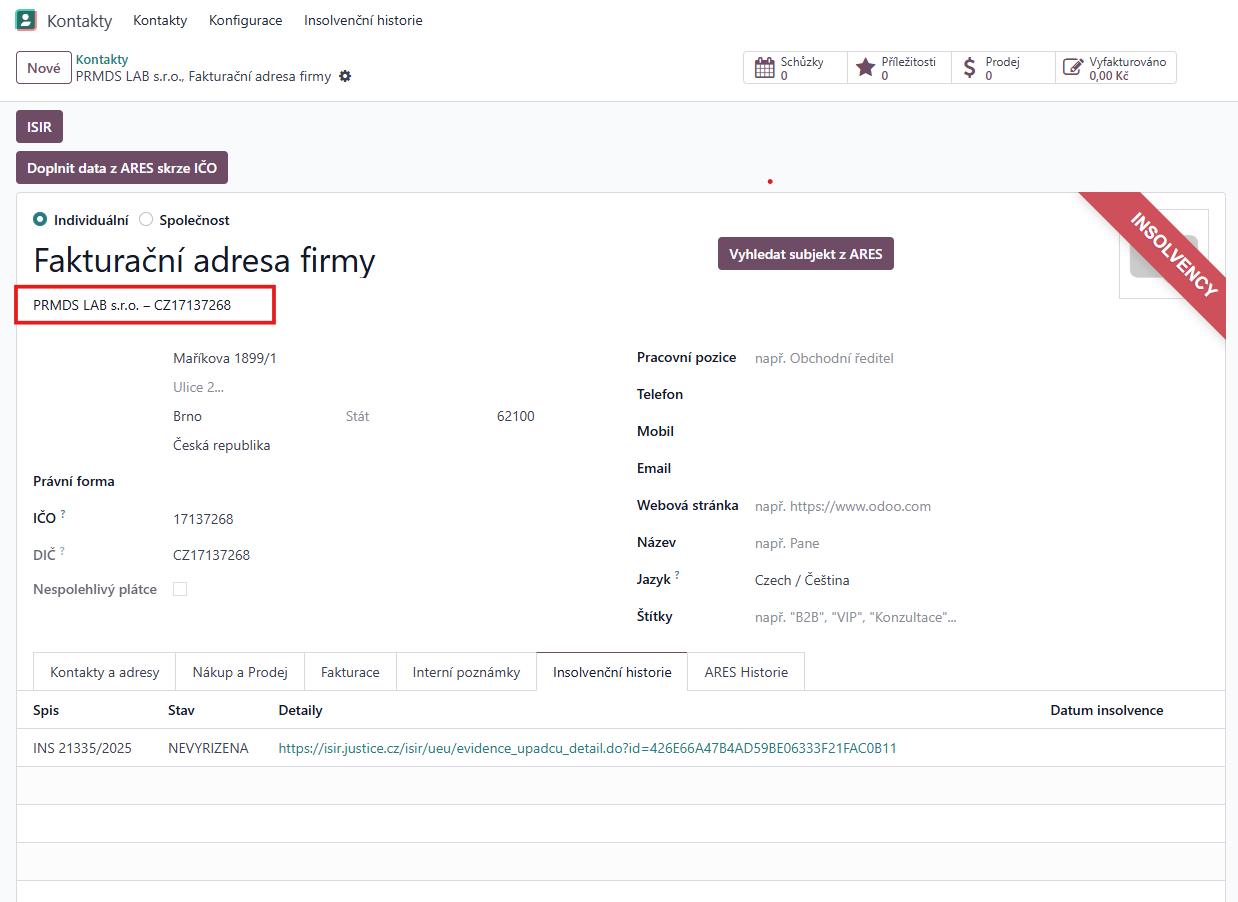Open Prodej dollar stat button

(x=1003, y=68)
